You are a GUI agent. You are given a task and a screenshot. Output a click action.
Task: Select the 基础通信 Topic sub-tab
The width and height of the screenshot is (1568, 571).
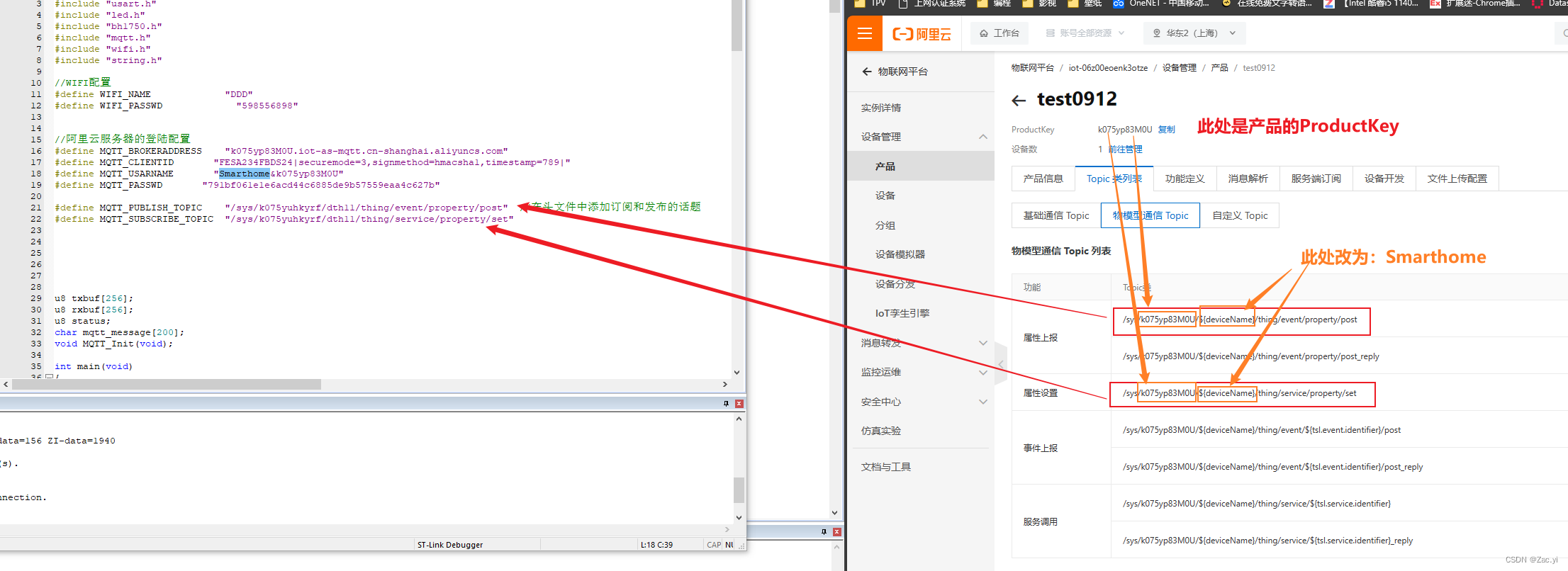pyautogui.click(x=1055, y=215)
